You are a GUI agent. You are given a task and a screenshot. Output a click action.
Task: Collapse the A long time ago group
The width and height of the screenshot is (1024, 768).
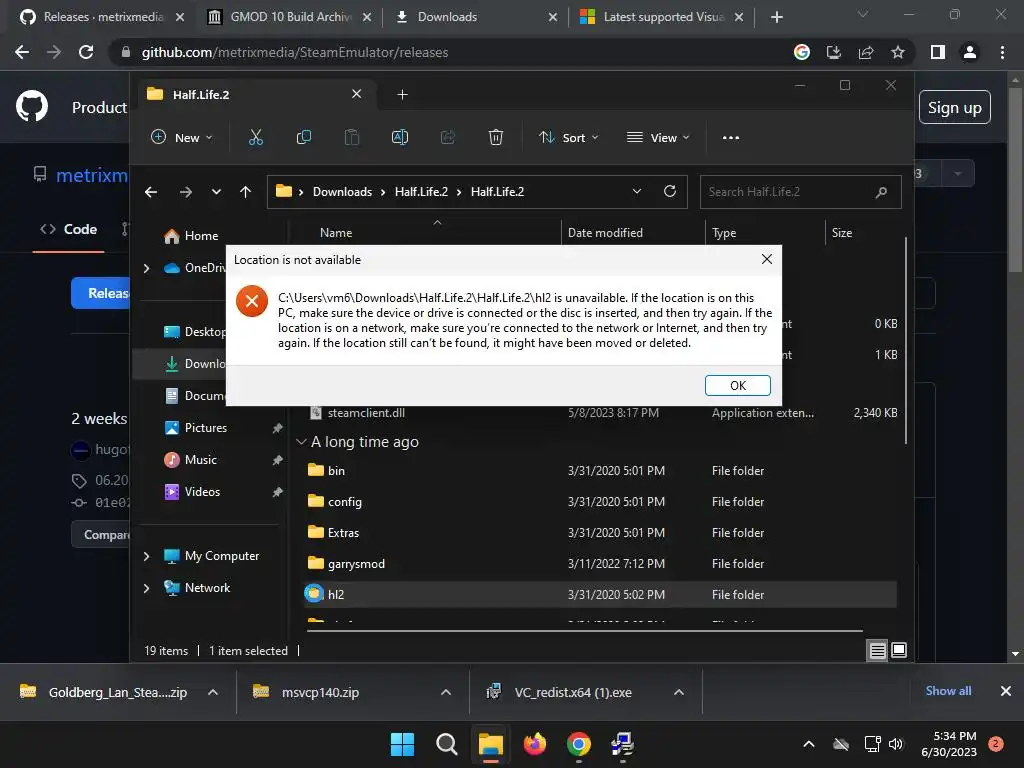point(301,442)
